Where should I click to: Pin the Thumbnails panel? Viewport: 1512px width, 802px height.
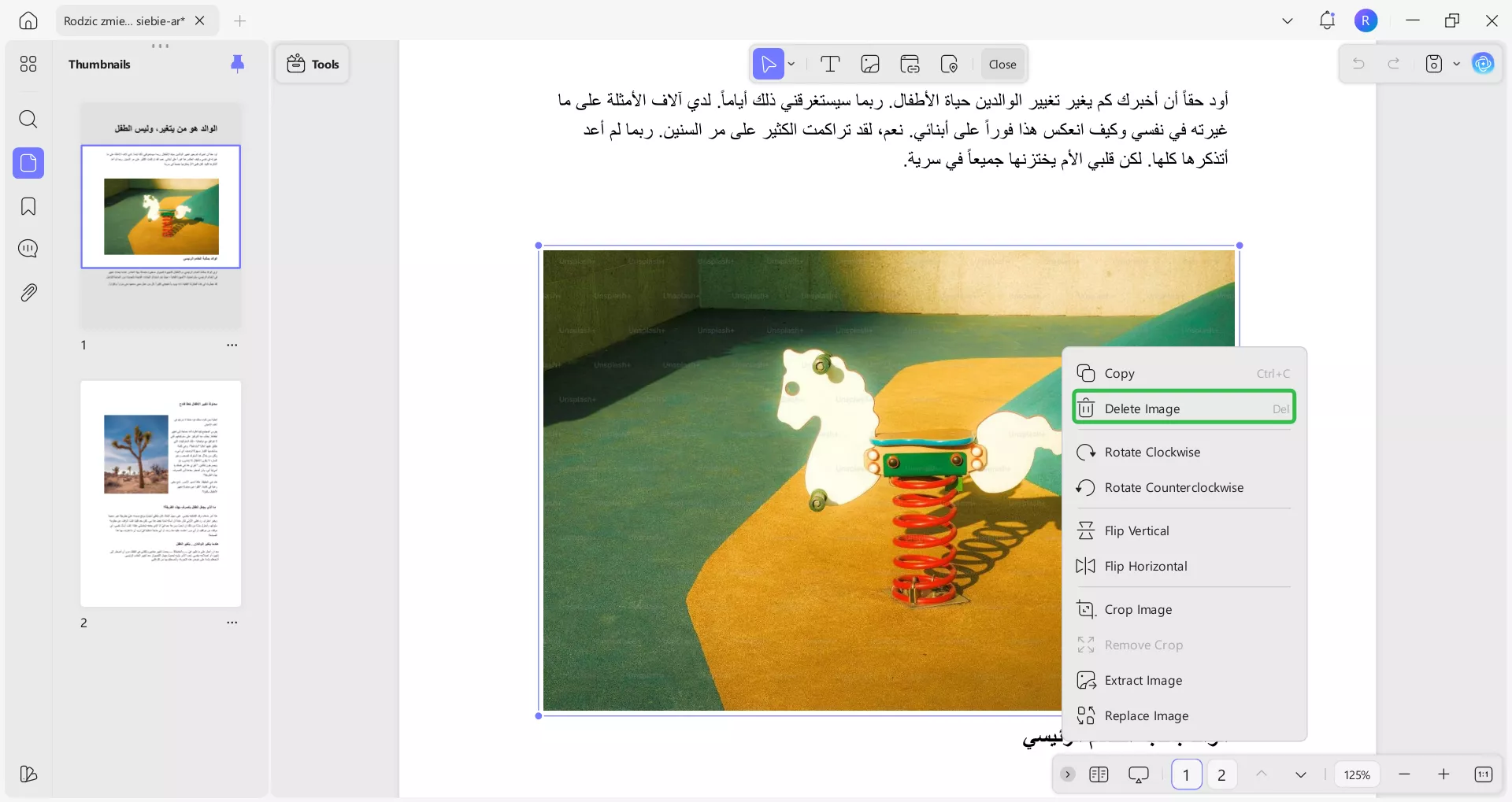pos(238,64)
